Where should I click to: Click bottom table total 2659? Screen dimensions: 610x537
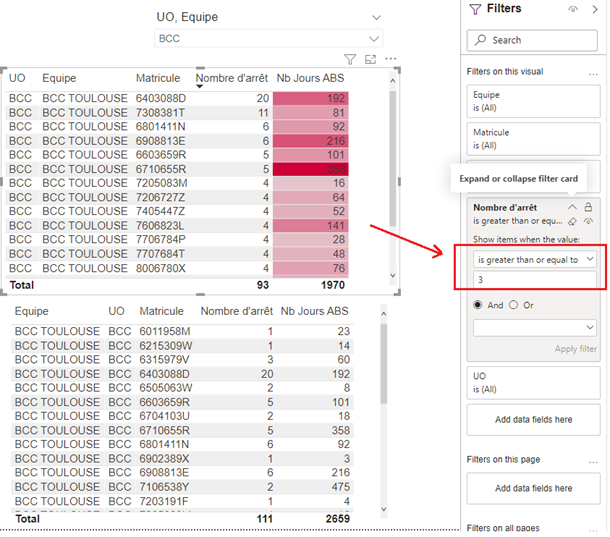[x=338, y=519]
